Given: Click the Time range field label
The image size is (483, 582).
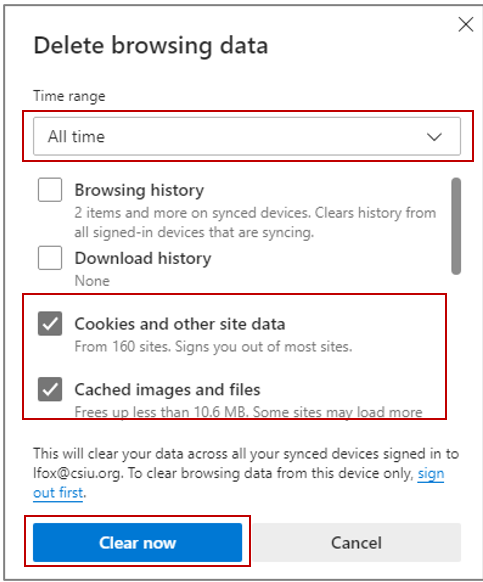Looking at the screenshot, I should pyautogui.click(x=69, y=96).
